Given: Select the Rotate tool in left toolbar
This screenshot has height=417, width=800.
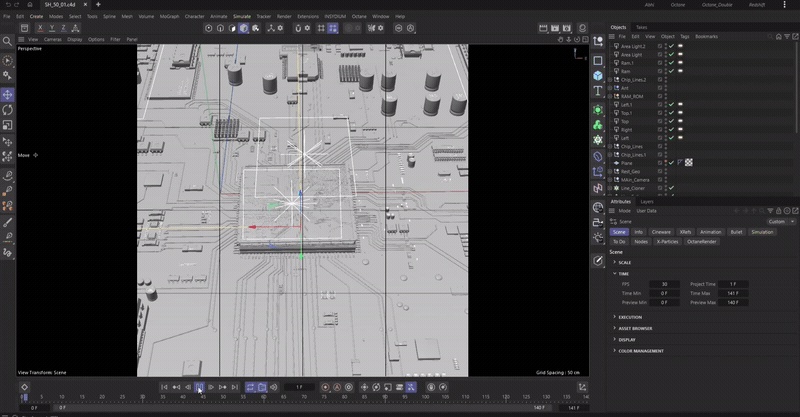Looking at the screenshot, I should point(8,110).
